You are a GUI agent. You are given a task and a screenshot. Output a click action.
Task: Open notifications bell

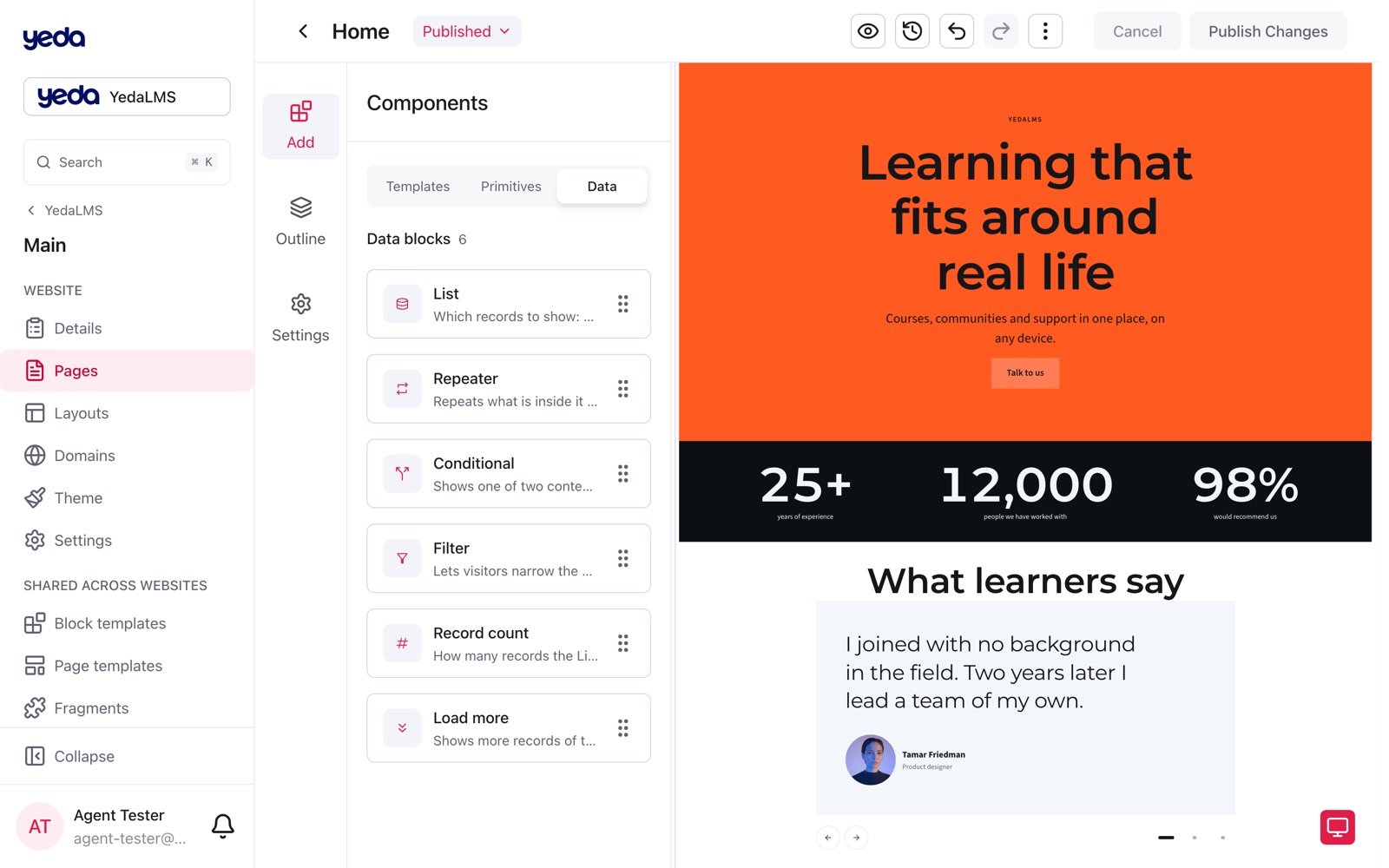223,825
